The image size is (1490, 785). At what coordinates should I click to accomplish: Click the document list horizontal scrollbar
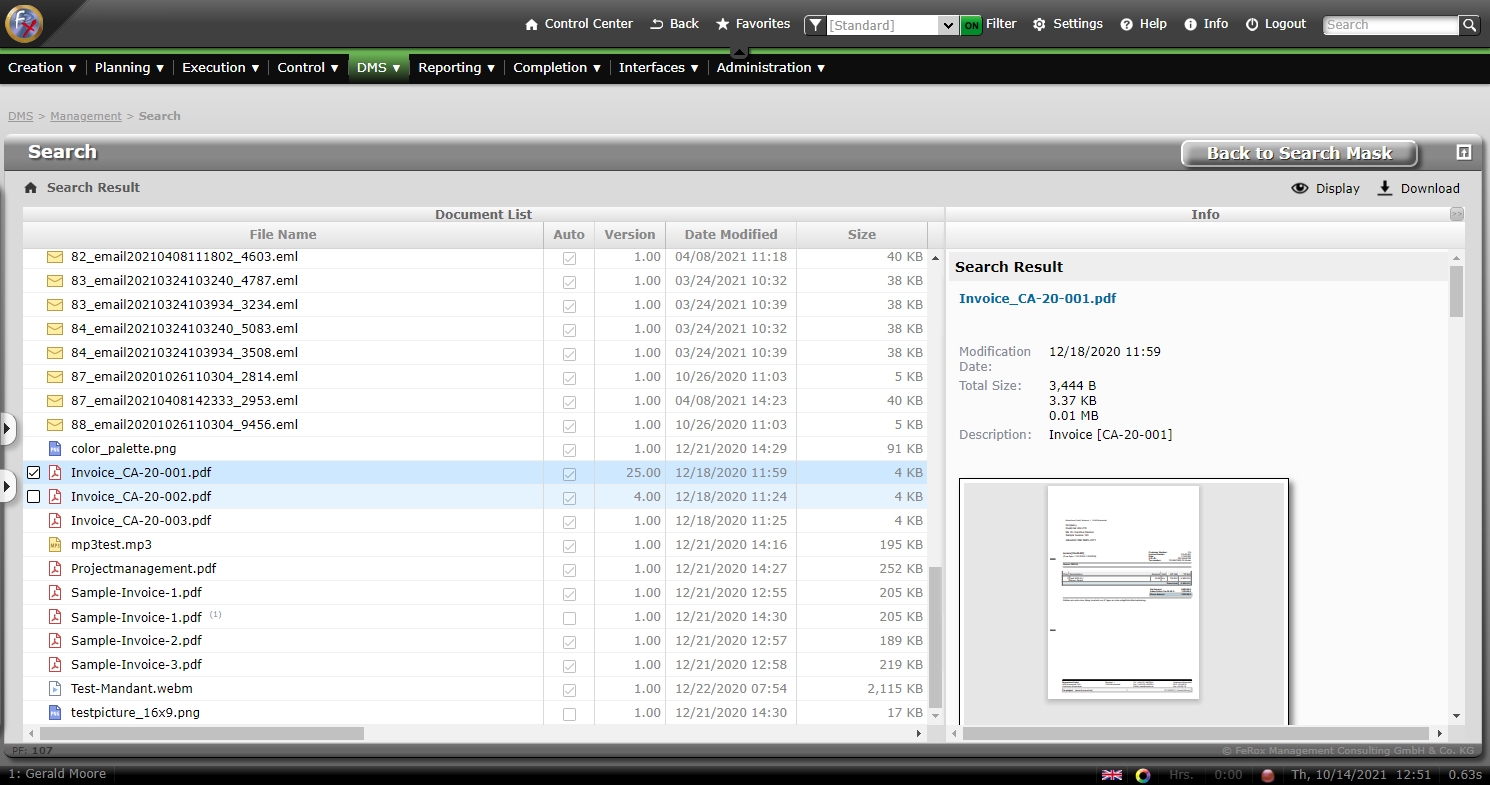(202, 734)
